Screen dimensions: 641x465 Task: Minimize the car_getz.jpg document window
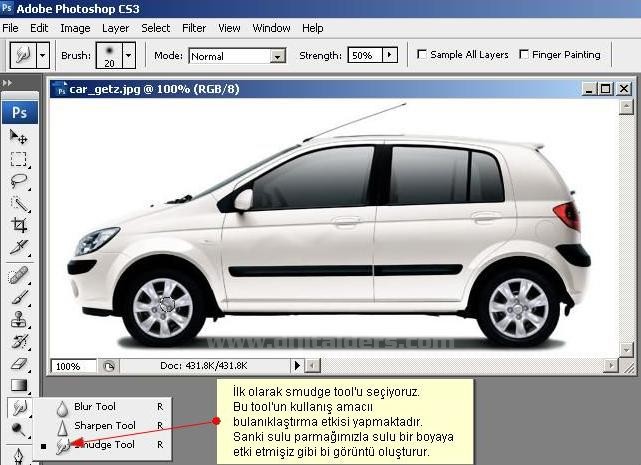point(589,88)
